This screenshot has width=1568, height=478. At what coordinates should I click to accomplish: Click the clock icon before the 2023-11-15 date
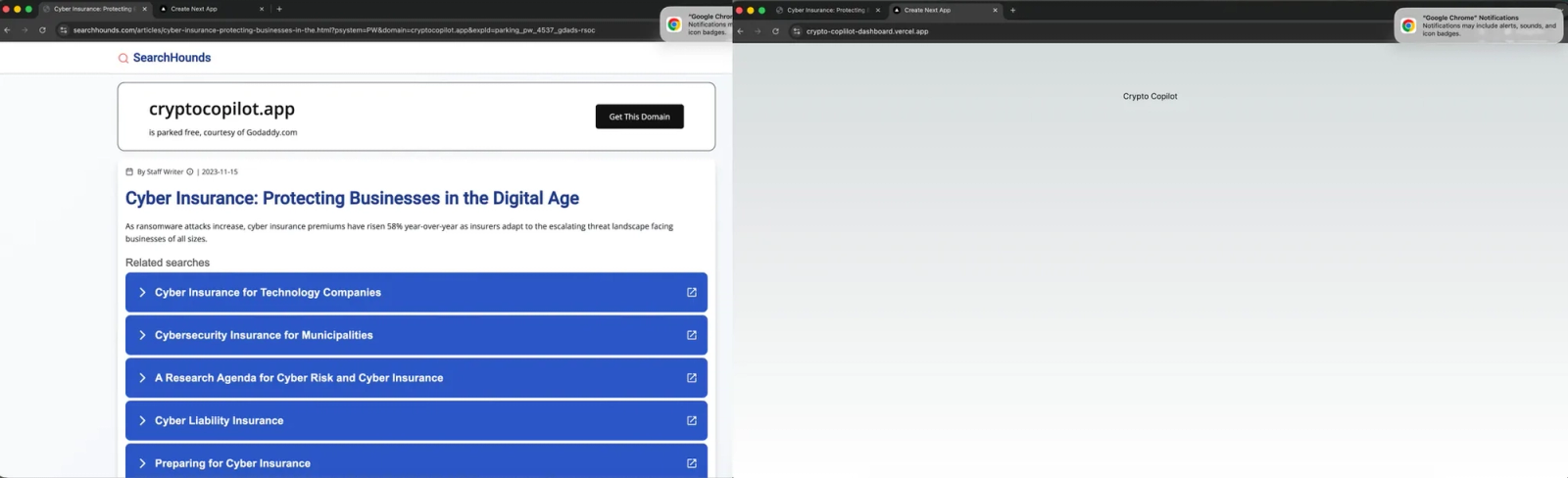190,171
